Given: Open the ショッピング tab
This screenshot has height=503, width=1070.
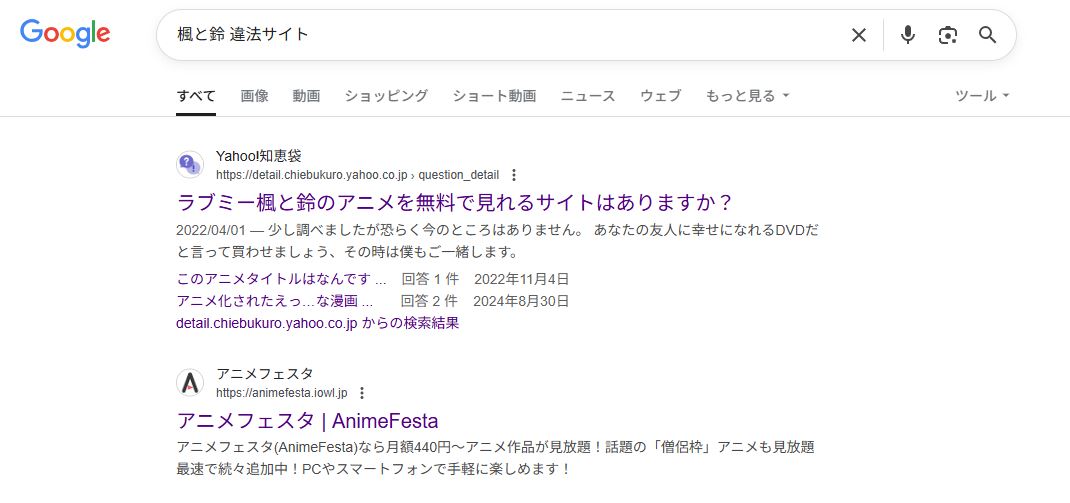Looking at the screenshot, I should pyautogui.click(x=386, y=96).
